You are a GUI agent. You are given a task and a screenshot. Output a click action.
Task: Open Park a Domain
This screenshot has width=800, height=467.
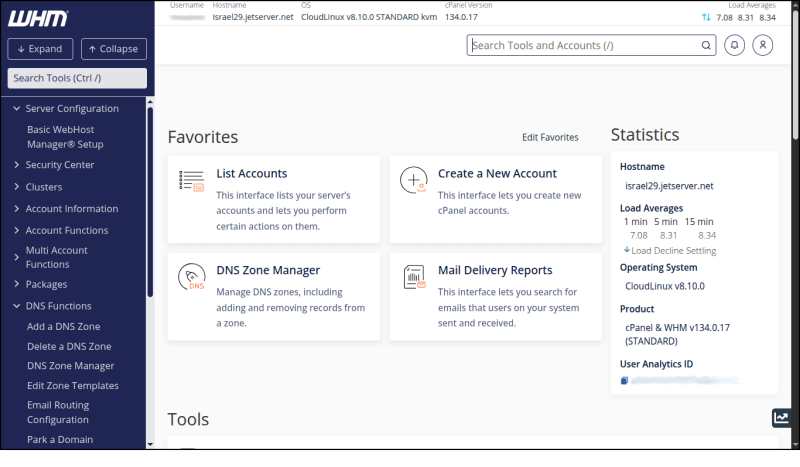coord(60,439)
